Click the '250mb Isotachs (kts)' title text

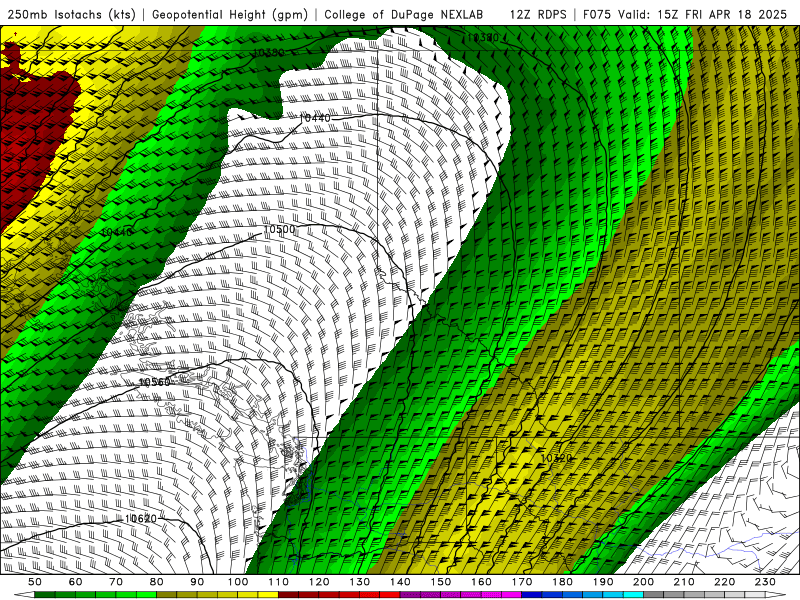pyautogui.click(x=72, y=15)
